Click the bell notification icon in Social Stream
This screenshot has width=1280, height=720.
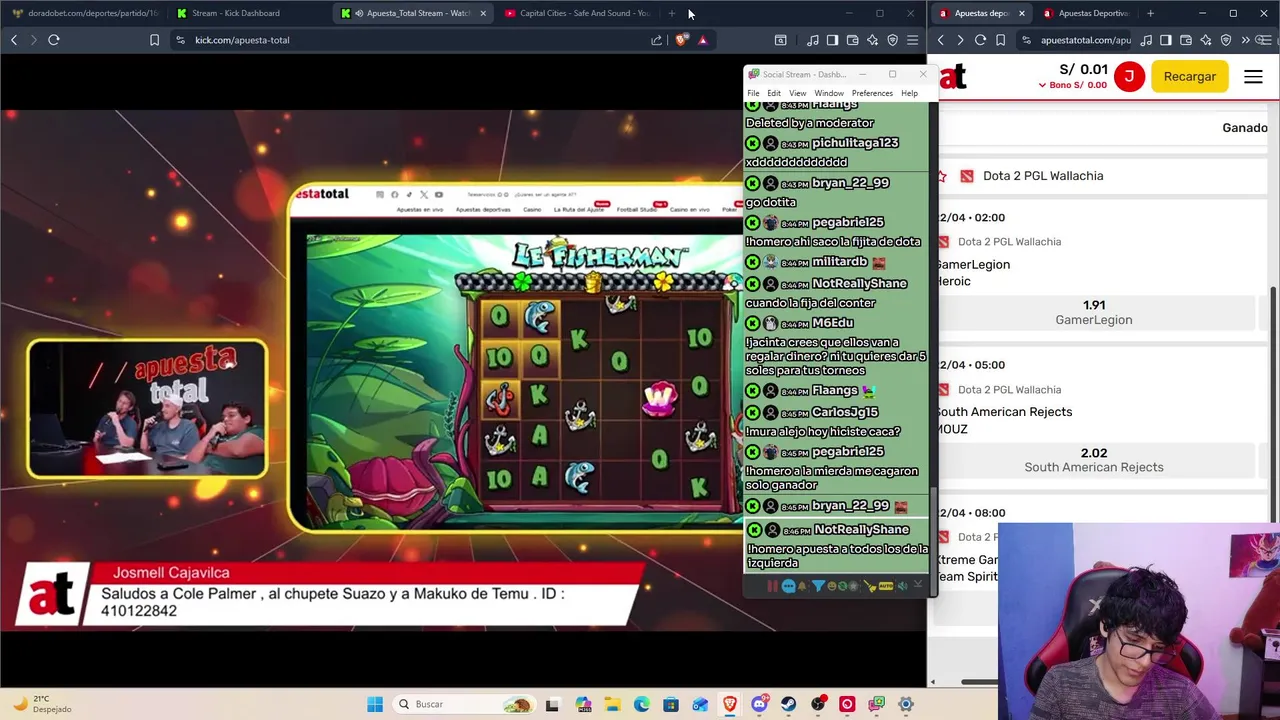pyautogui.click(x=802, y=586)
